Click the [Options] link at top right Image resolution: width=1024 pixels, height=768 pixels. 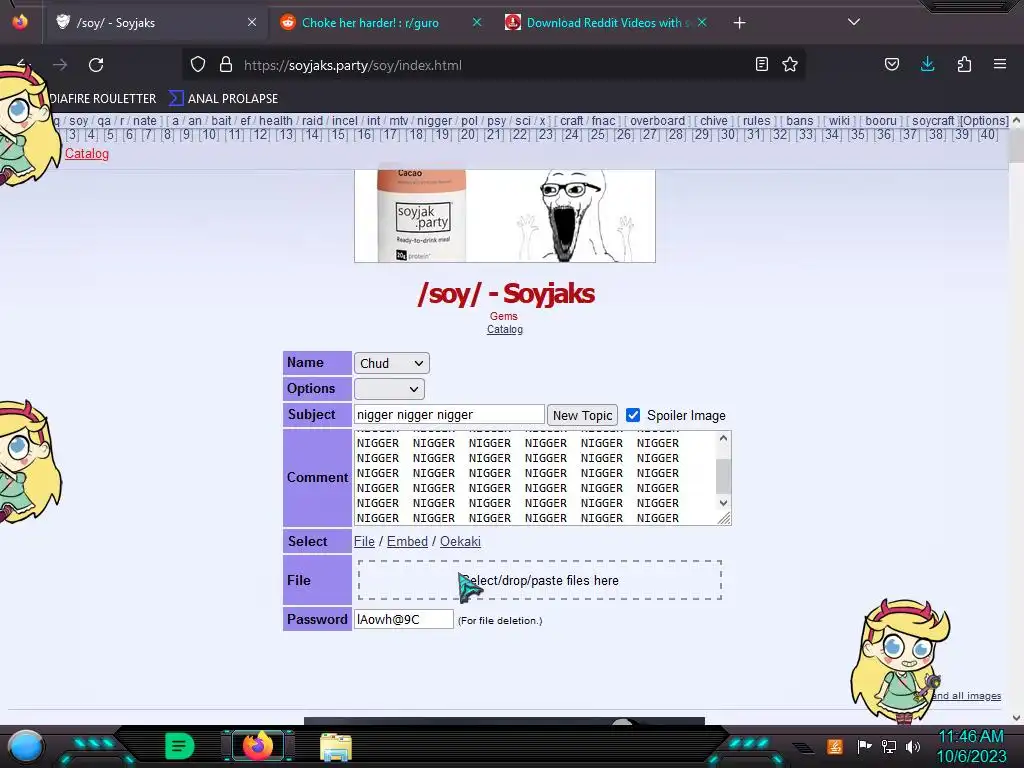pyautogui.click(x=984, y=121)
